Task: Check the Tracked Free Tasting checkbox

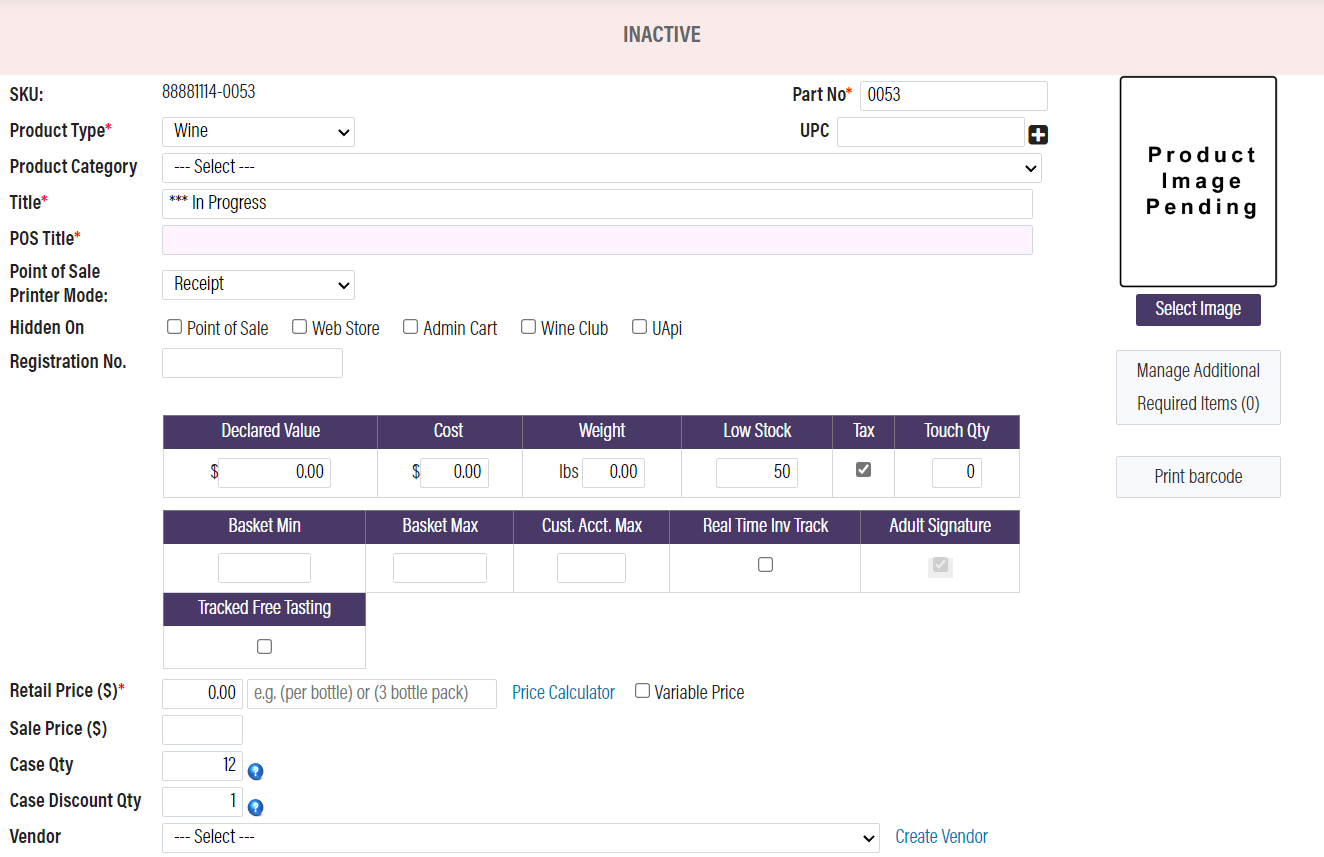Action: (264, 645)
